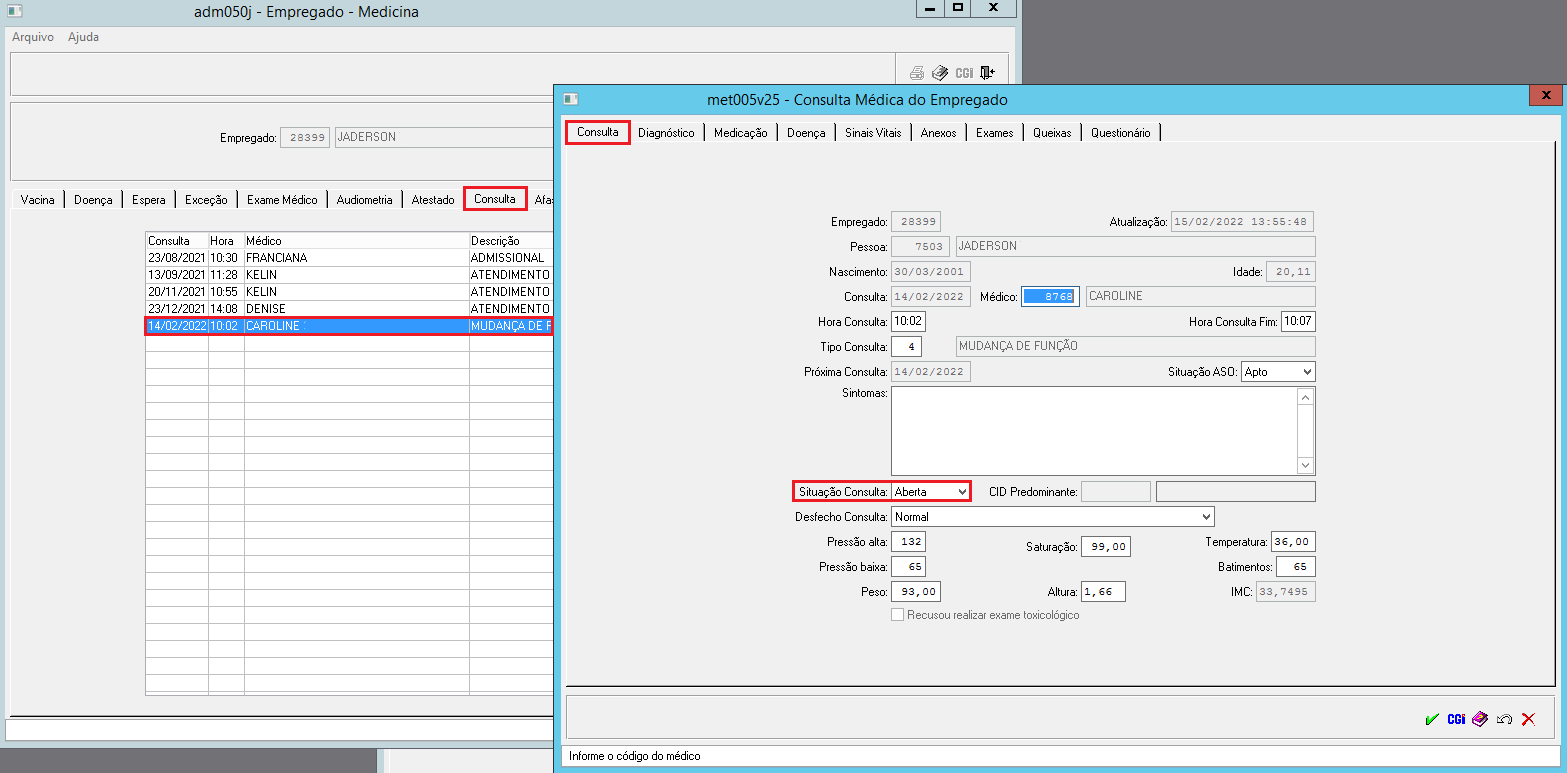Viewport: 1567px width, 773px height.
Task: Select the 23/12/2021 DENISE consultation row
Action: pyautogui.click(x=349, y=308)
